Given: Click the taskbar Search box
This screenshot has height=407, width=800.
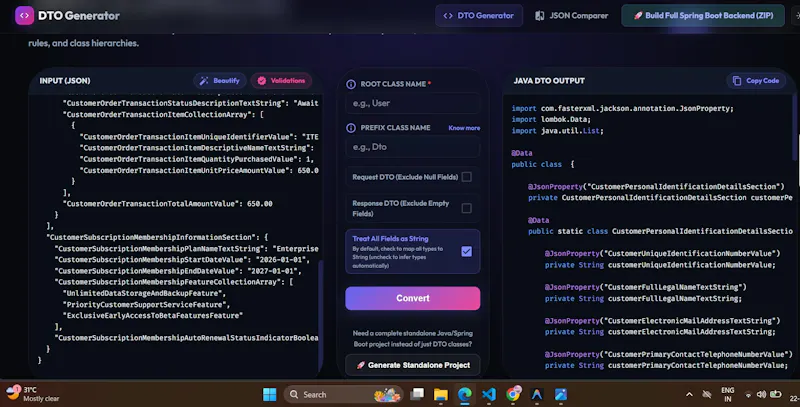Looking at the screenshot, I should coord(343,394).
